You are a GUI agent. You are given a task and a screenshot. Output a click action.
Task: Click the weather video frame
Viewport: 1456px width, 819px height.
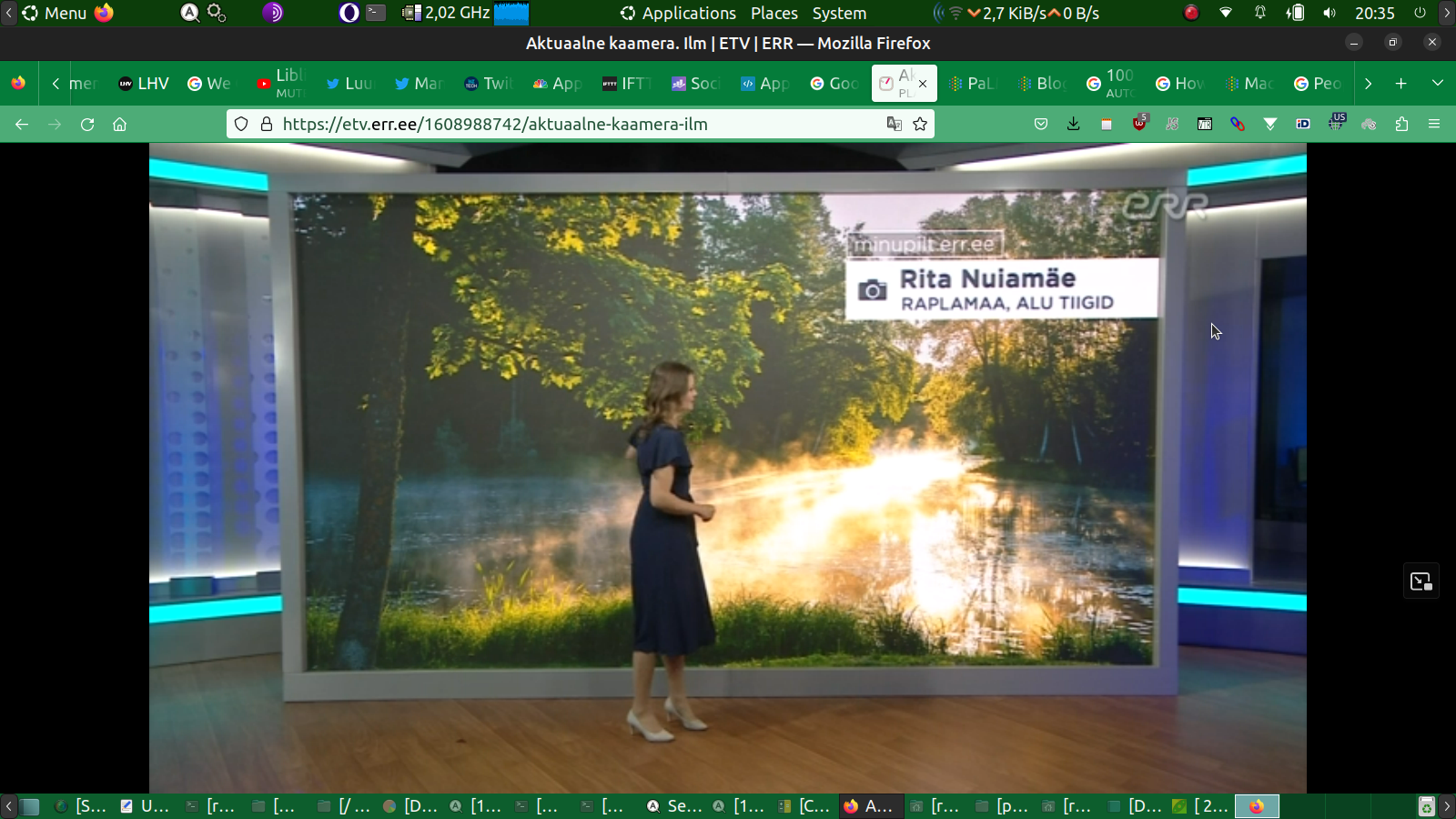pos(728,468)
